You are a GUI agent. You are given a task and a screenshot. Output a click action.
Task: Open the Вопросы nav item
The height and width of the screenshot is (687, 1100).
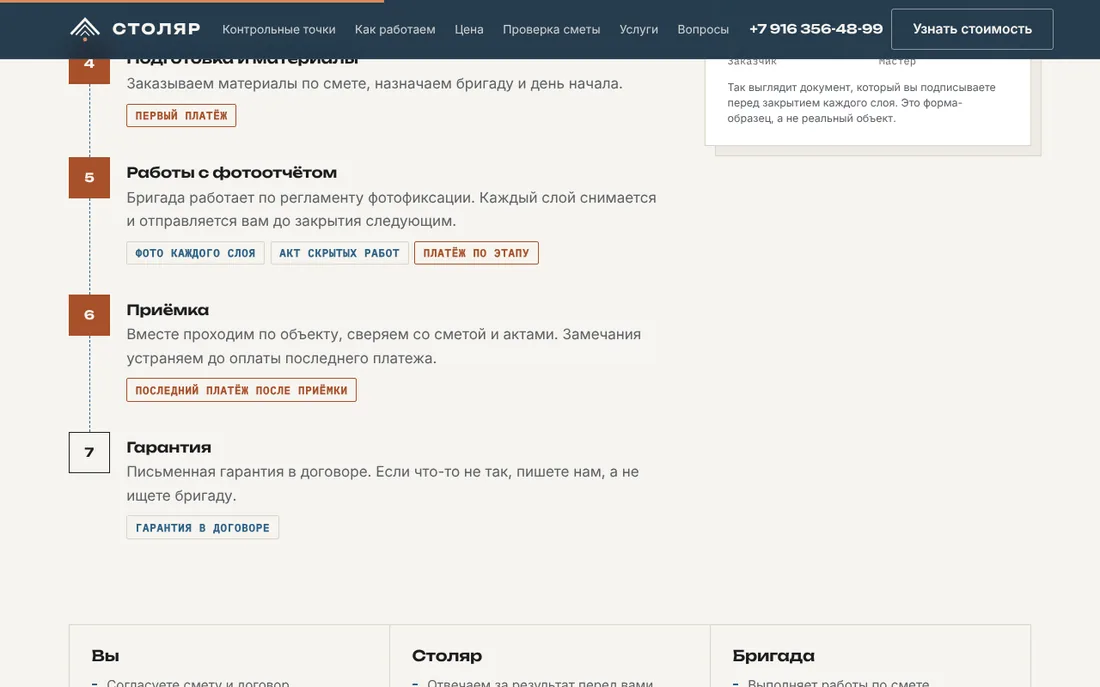pos(703,29)
